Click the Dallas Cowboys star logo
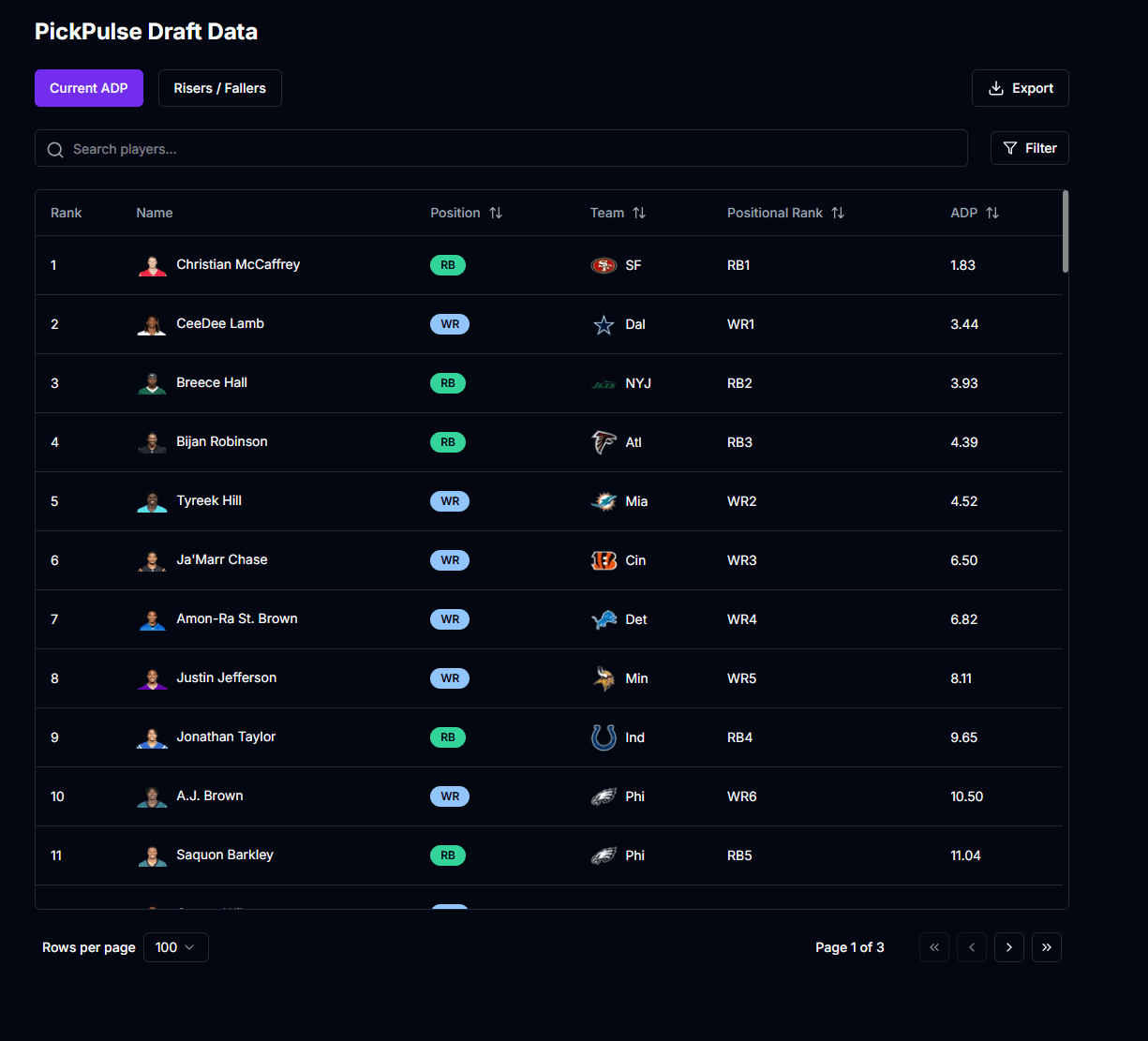Image resolution: width=1148 pixels, height=1041 pixels. (x=604, y=324)
